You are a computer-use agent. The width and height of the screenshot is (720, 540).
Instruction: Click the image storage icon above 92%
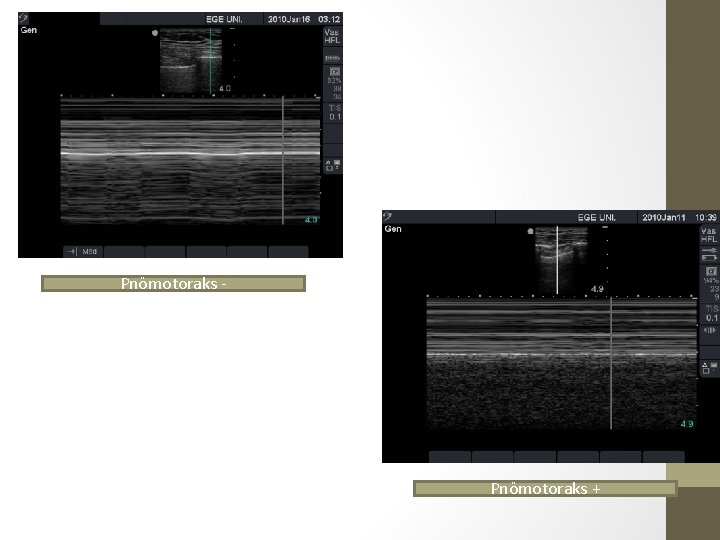click(335, 71)
